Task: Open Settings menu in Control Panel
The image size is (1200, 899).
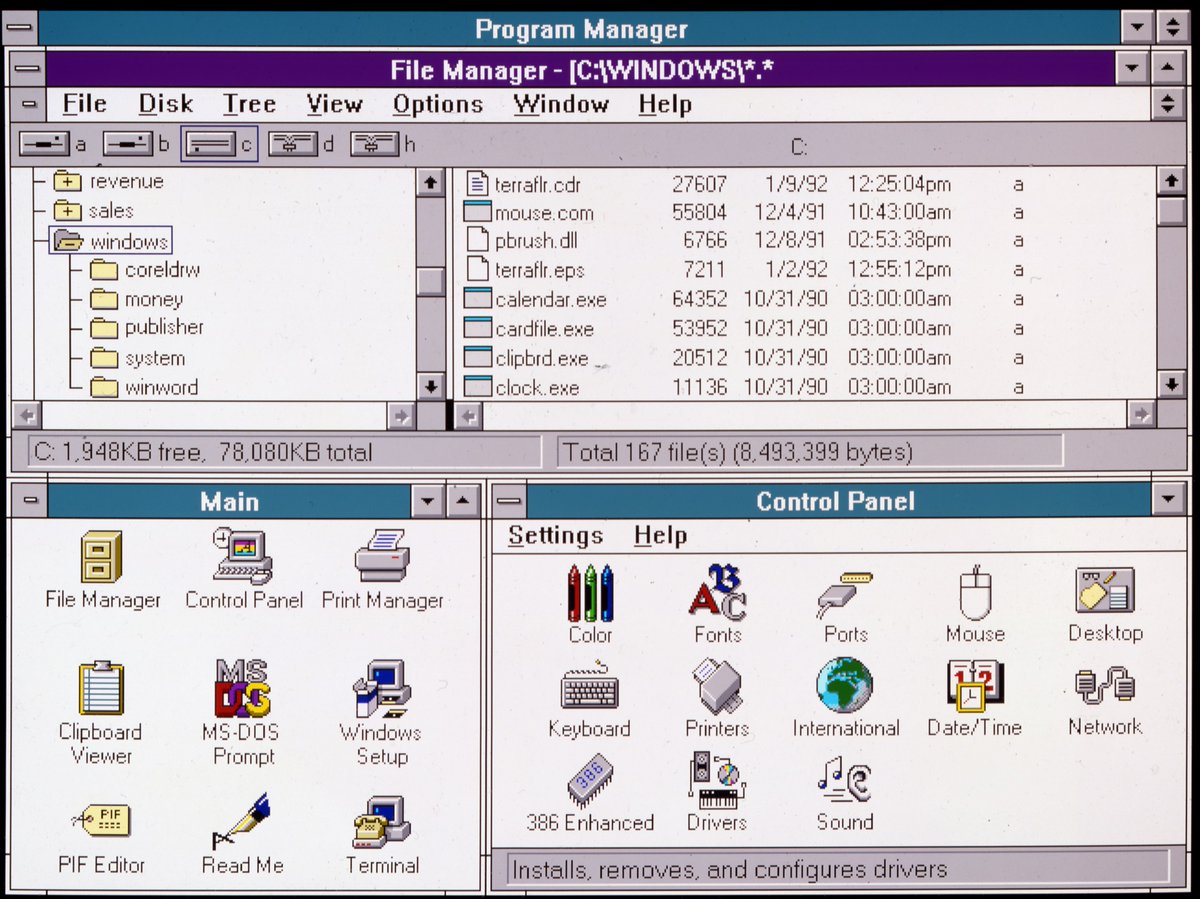Action: click(555, 535)
